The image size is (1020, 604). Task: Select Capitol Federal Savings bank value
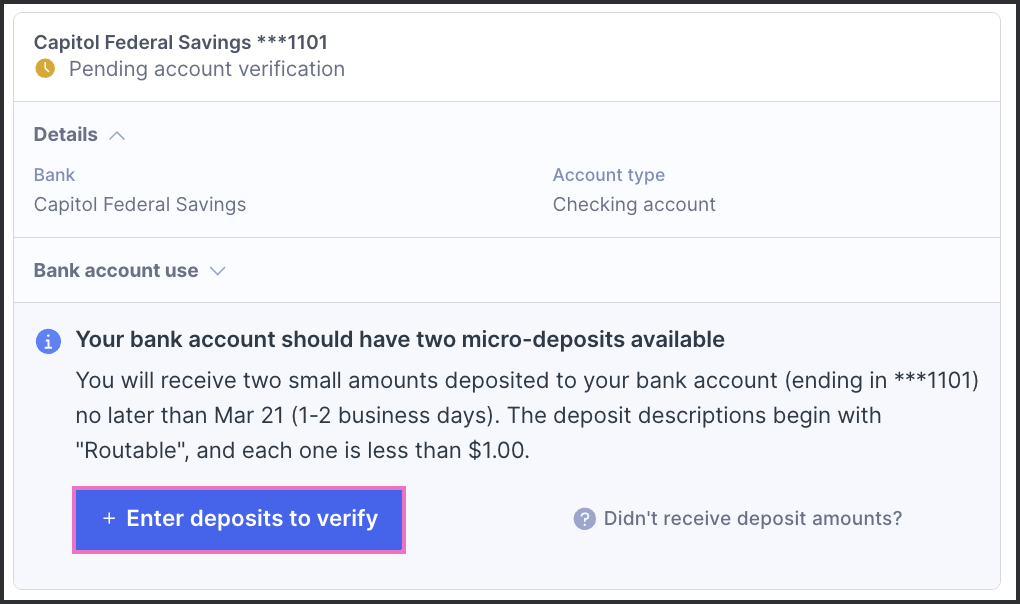coord(140,204)
